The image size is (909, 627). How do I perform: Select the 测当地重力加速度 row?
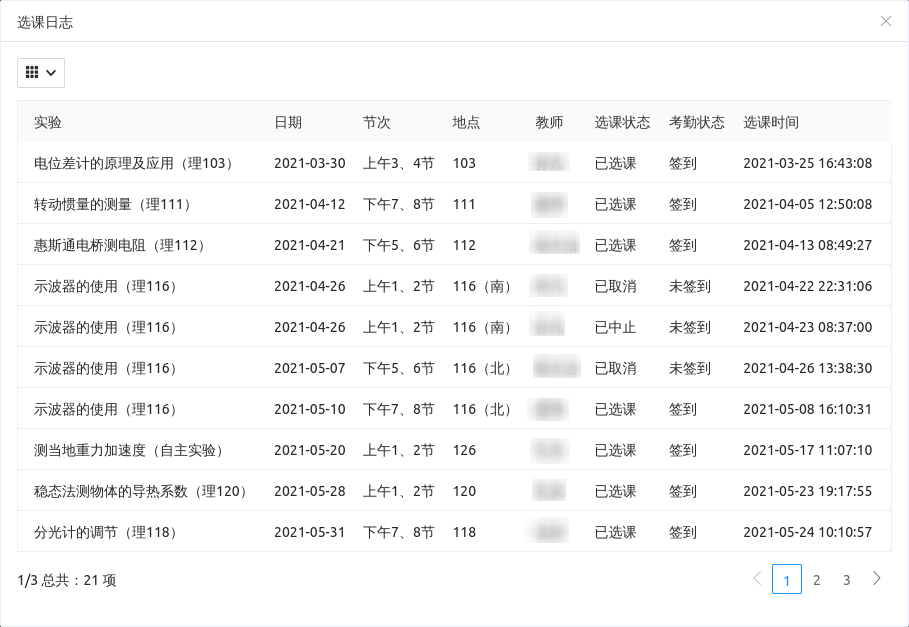click(129, 450)
